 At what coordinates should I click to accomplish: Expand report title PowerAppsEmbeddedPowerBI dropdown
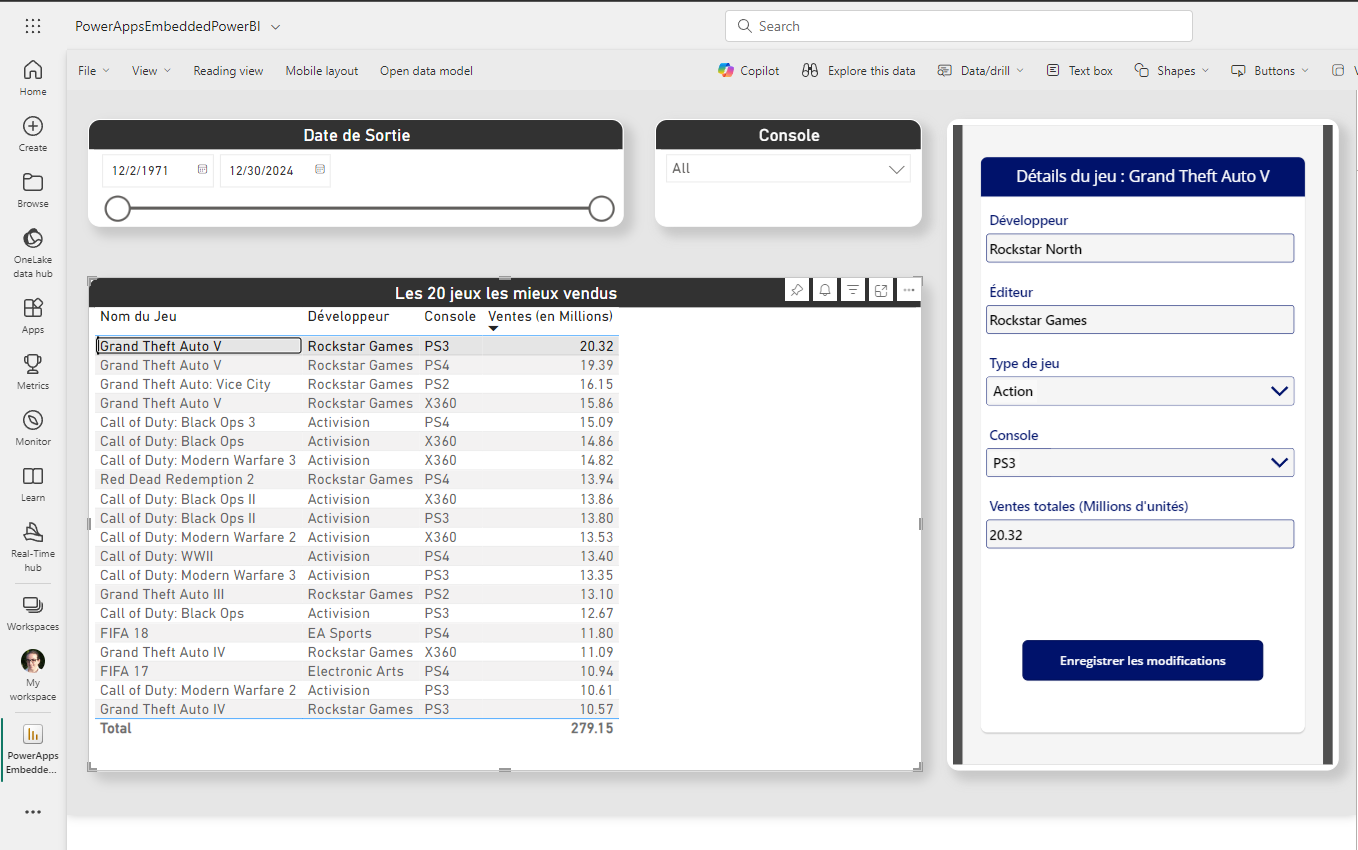click(276, 27)
